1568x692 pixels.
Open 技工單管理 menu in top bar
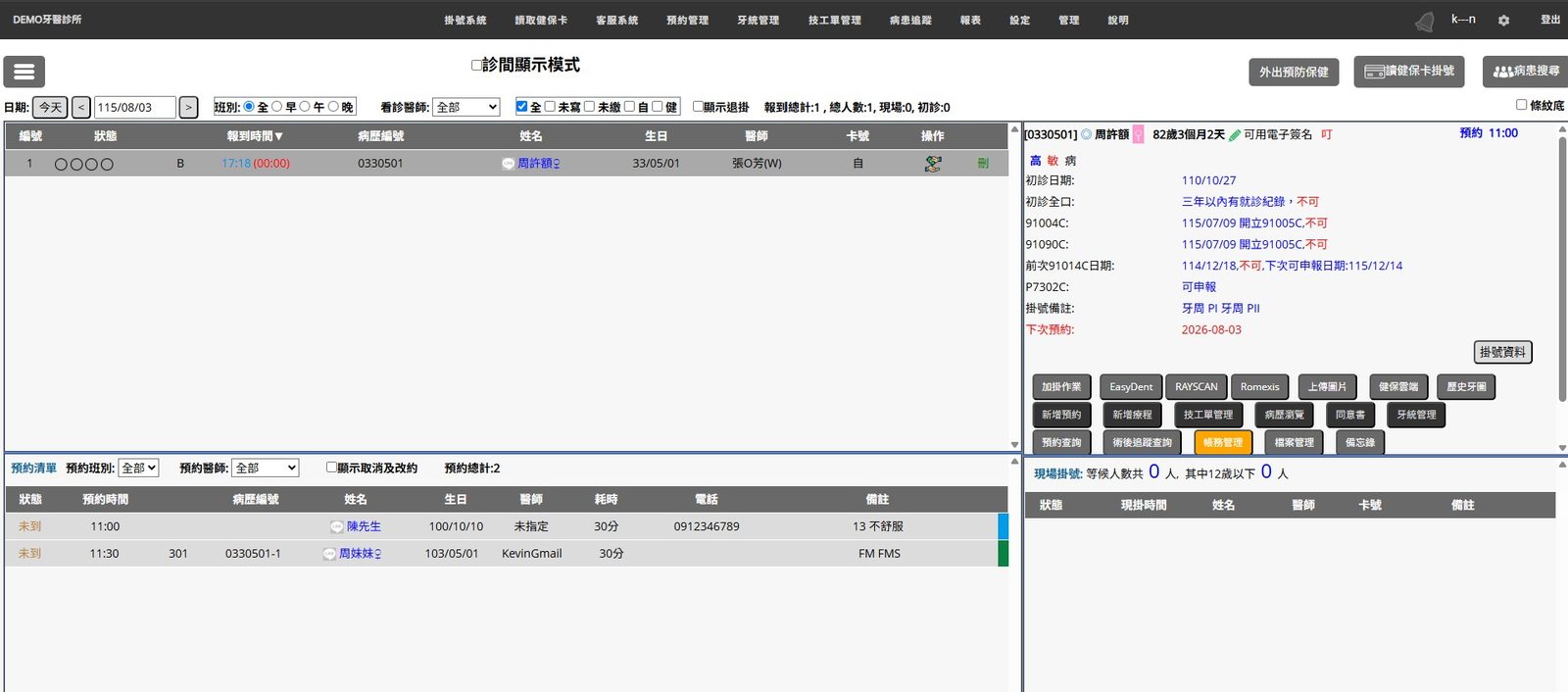(x=835, y=20)
